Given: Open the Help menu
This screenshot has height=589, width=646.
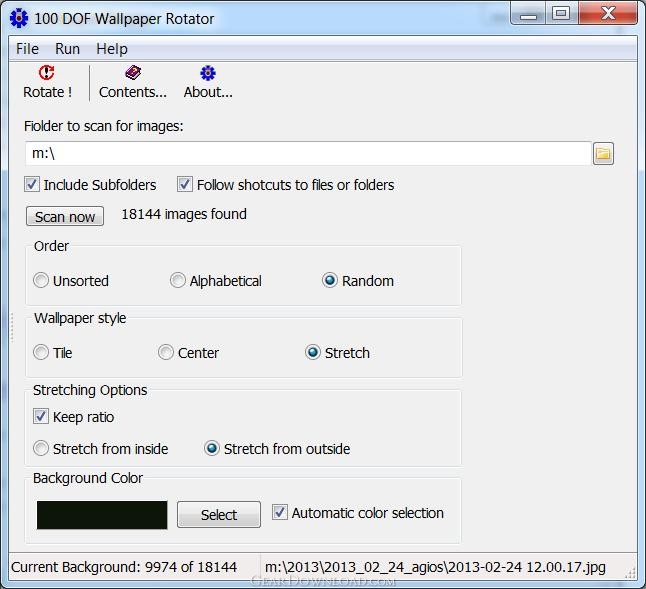Looking at the screenshot, I should coord(112,49).
